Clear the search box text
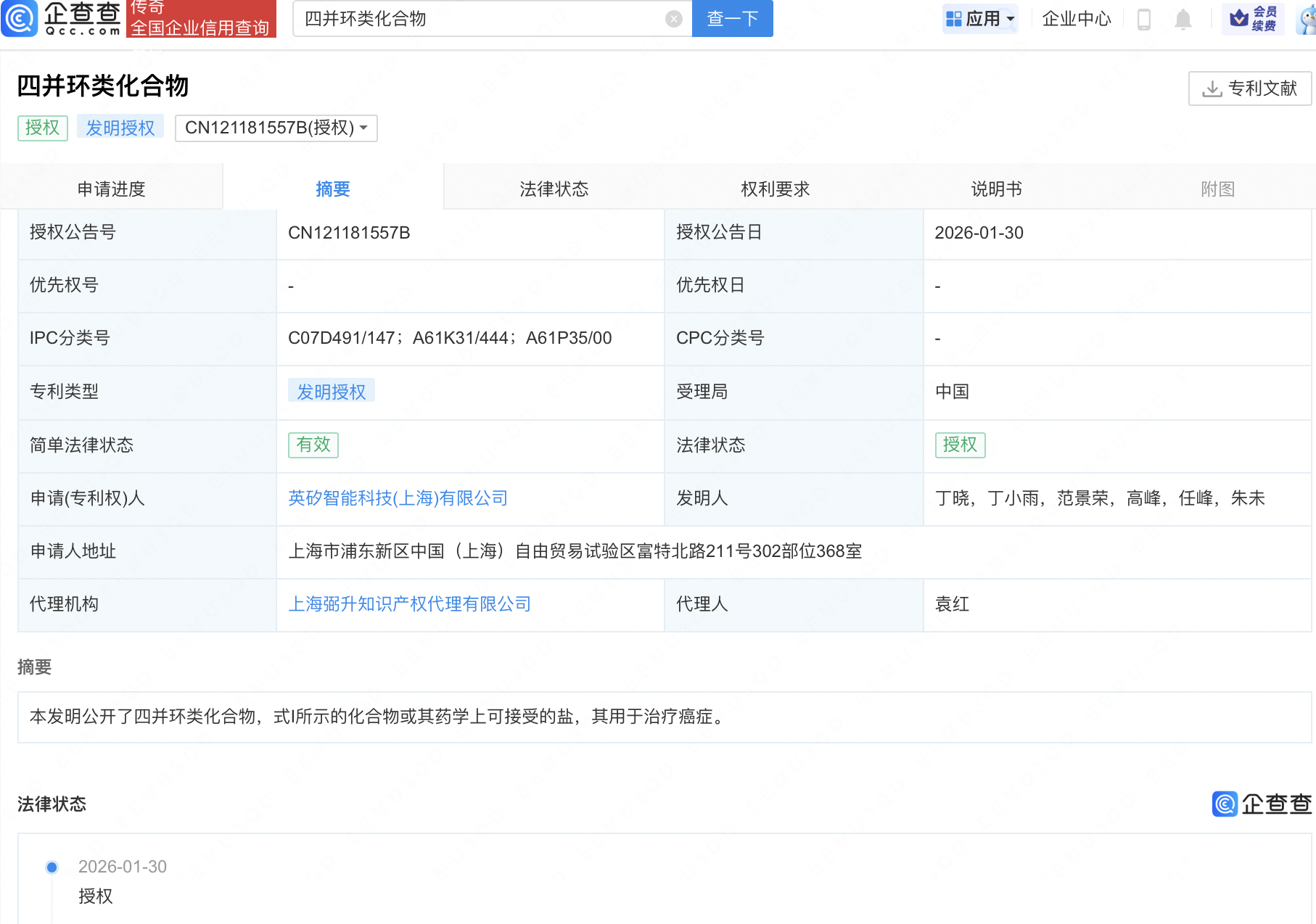 tap(673, 19)
